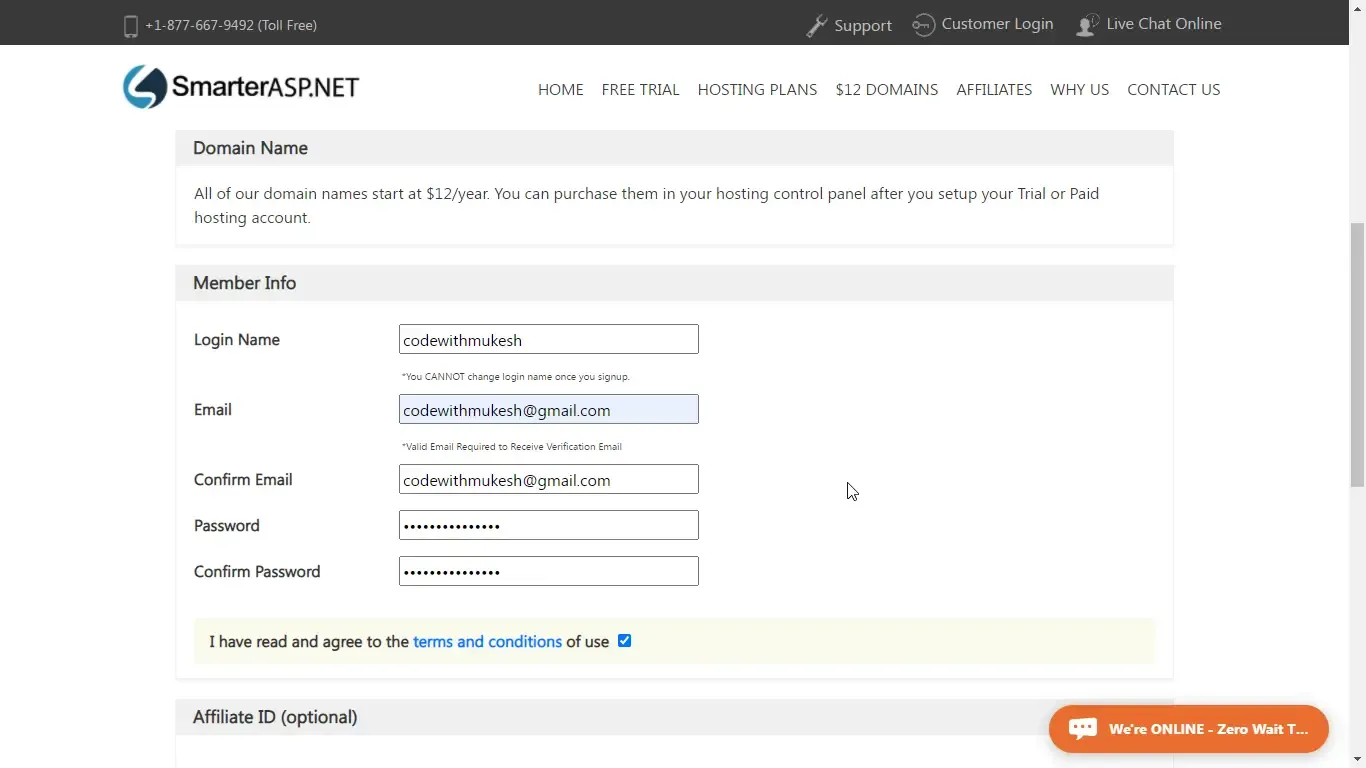1366x768 pixels.
Task: Click the We're ONLINE chat button
Action: [1188, 728]
